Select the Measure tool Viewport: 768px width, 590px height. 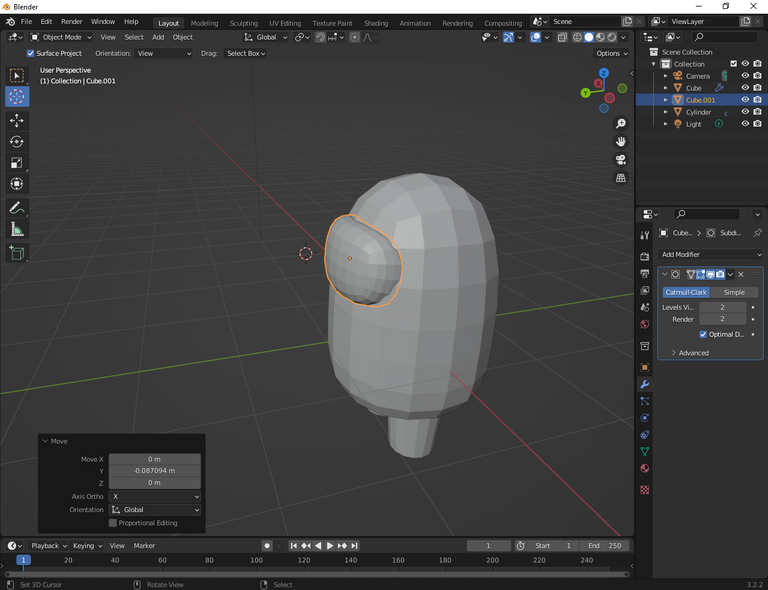[x=17, y=229]
